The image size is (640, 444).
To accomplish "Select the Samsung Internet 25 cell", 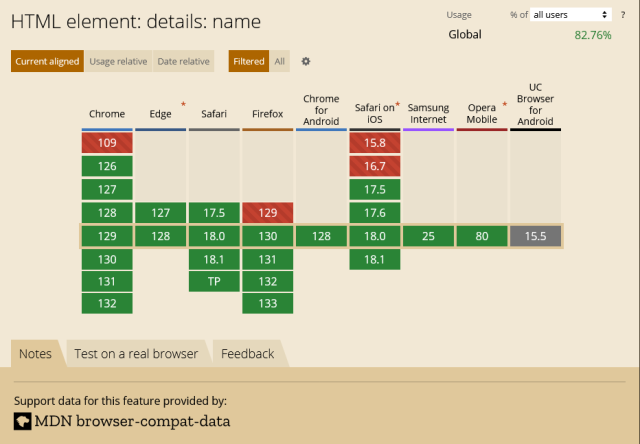I will tap(428, 236).
